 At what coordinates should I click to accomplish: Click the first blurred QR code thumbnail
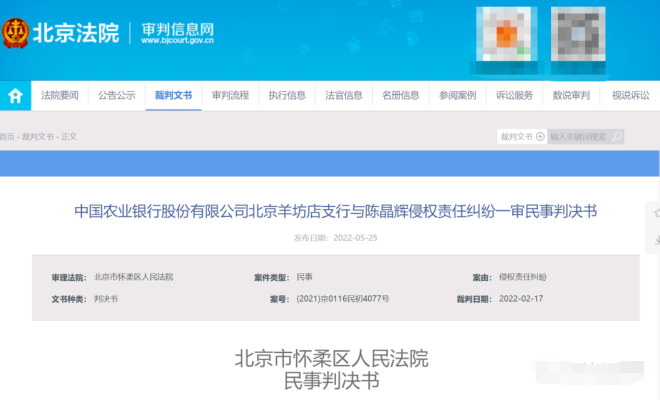pos(506,35)
